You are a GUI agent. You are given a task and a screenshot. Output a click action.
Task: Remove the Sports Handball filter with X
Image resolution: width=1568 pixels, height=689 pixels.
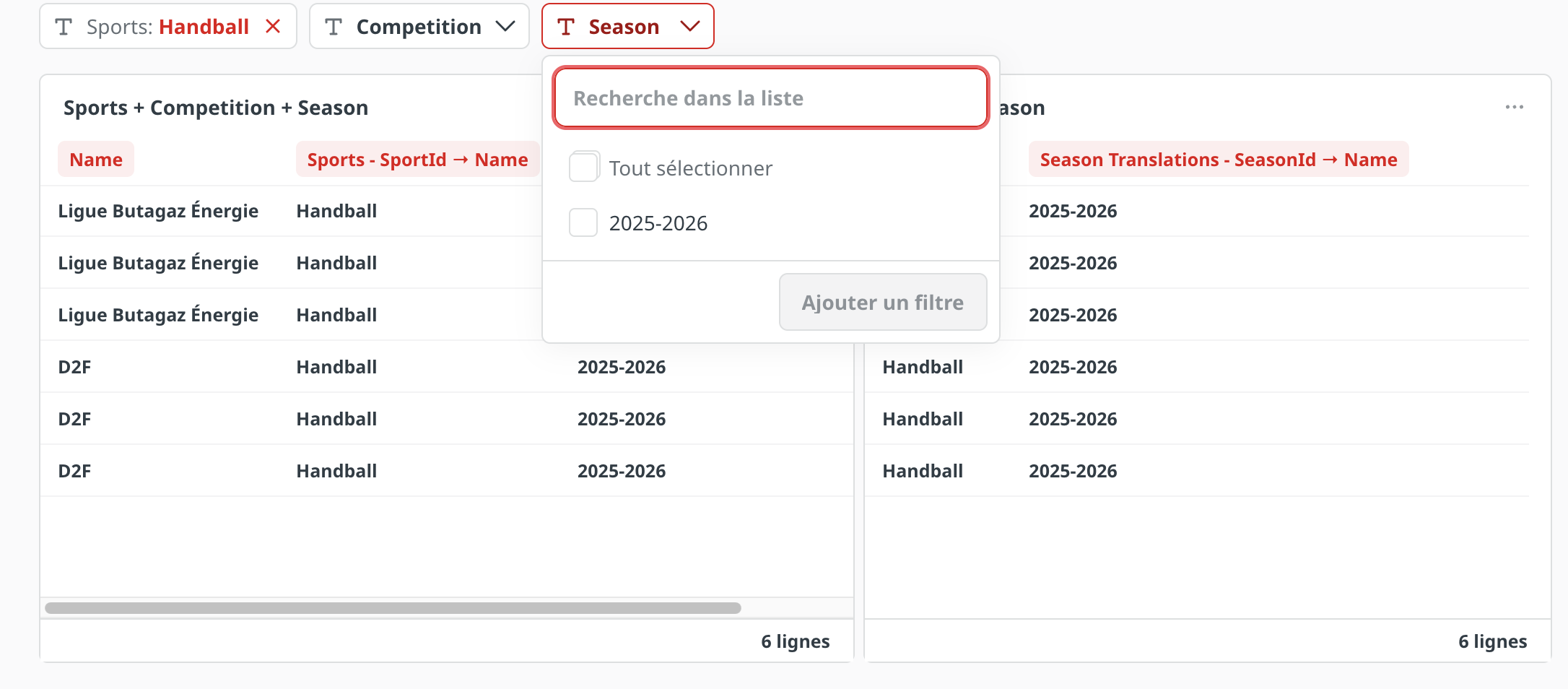point(273,27)
